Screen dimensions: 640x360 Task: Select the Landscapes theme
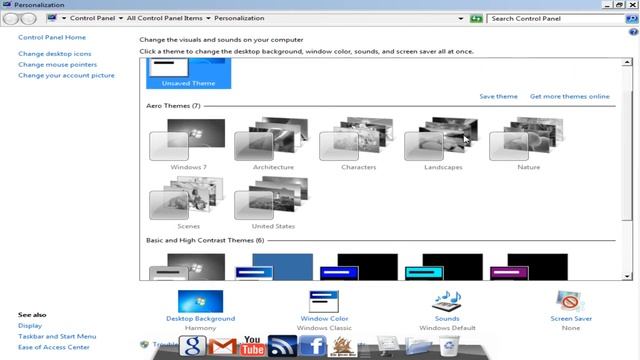[443, 144]
